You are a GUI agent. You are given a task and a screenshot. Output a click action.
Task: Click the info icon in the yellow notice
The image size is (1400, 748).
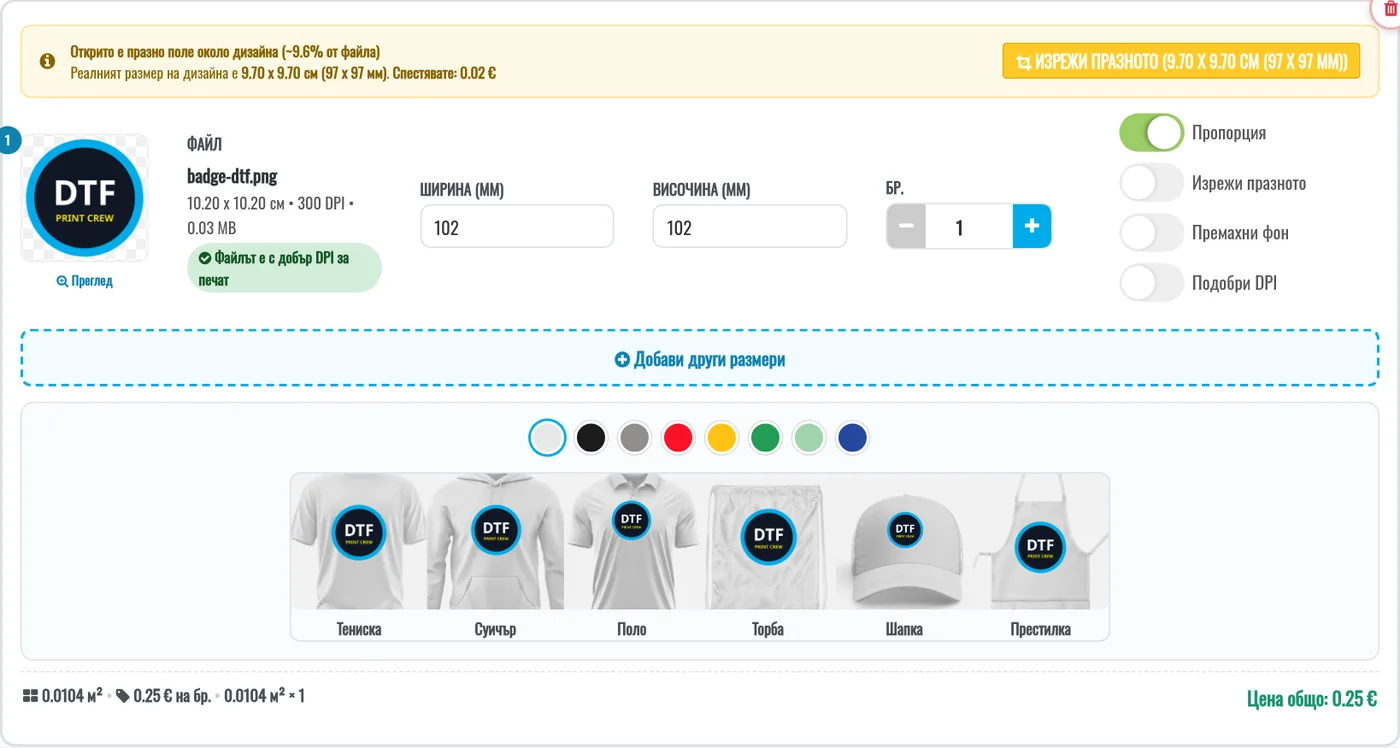tap(47, 61)
